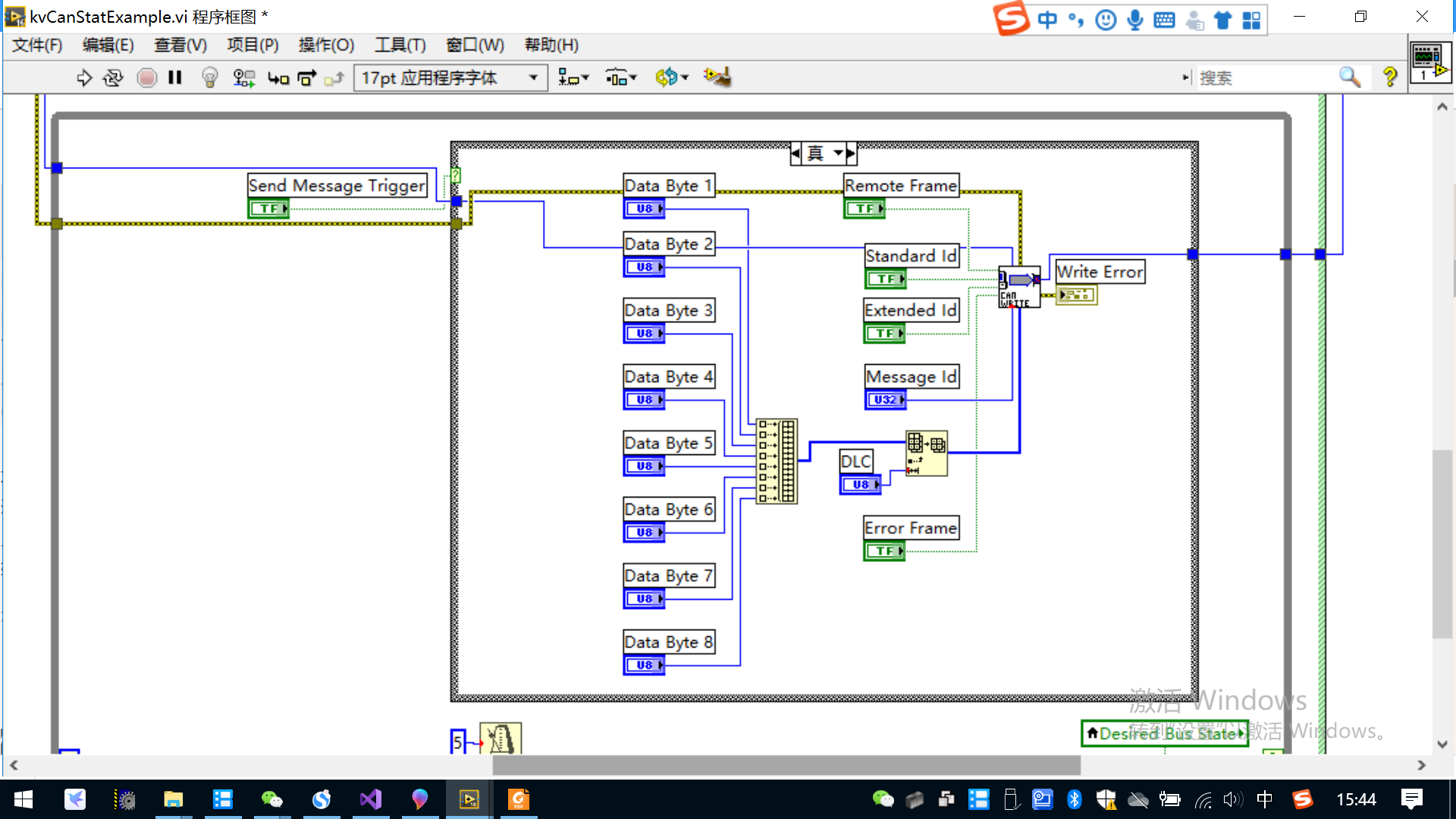Viewport: 1456px width, 819px height.
Task: Click the Clean Up Diagram button
Action: click(717, 77)
